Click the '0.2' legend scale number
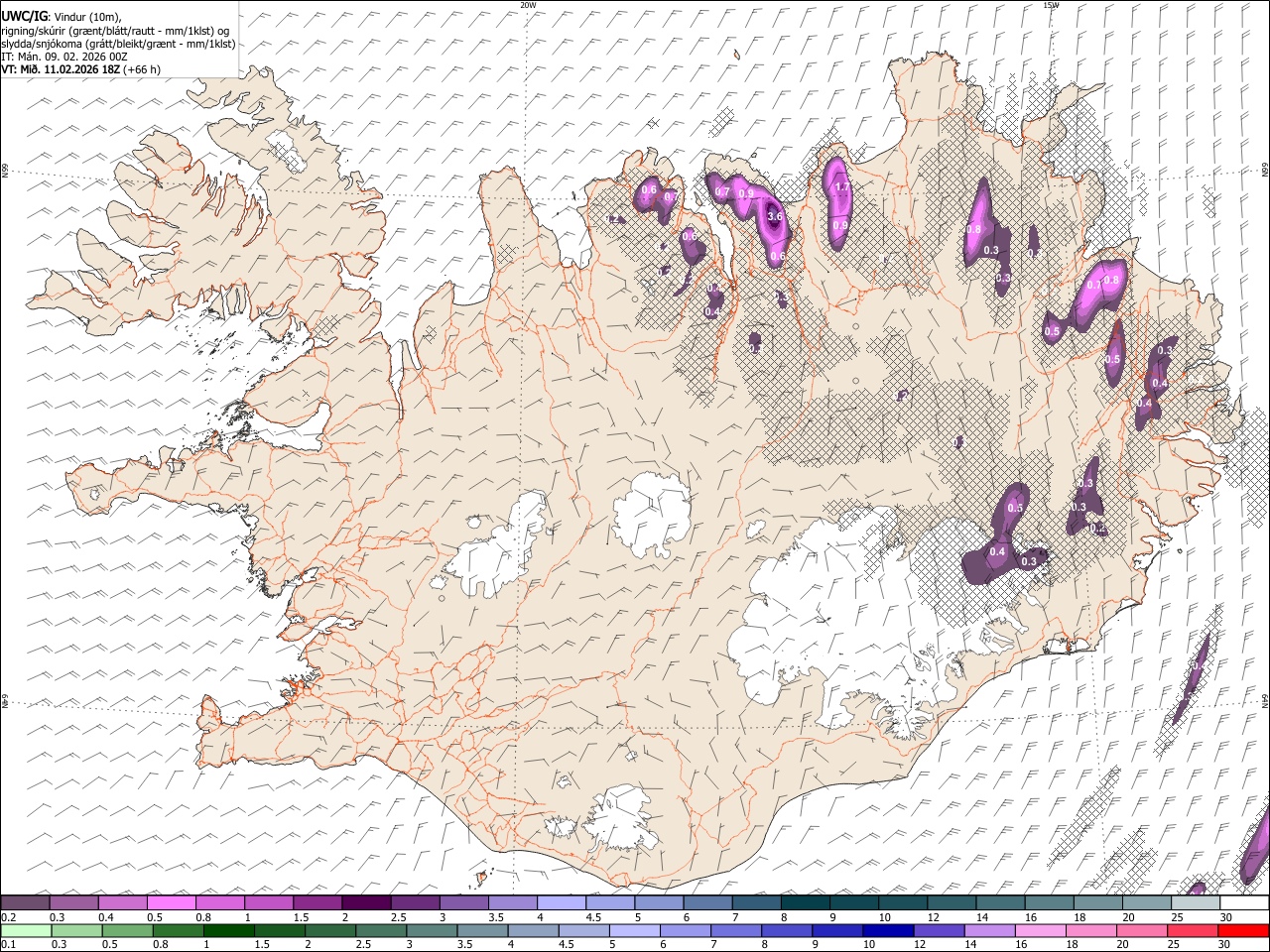This screenshot has height=952, width=1270. click(x=8, y=917)
